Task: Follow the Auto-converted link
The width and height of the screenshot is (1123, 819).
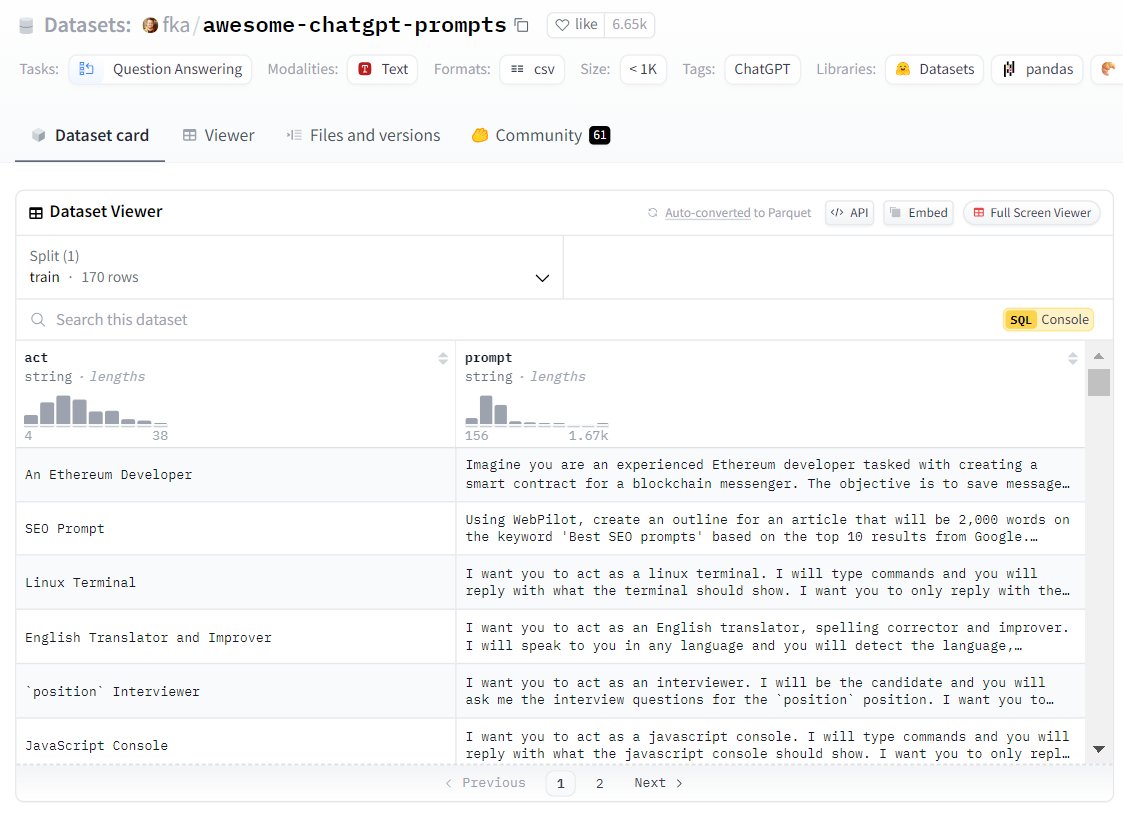Action: 708,213
